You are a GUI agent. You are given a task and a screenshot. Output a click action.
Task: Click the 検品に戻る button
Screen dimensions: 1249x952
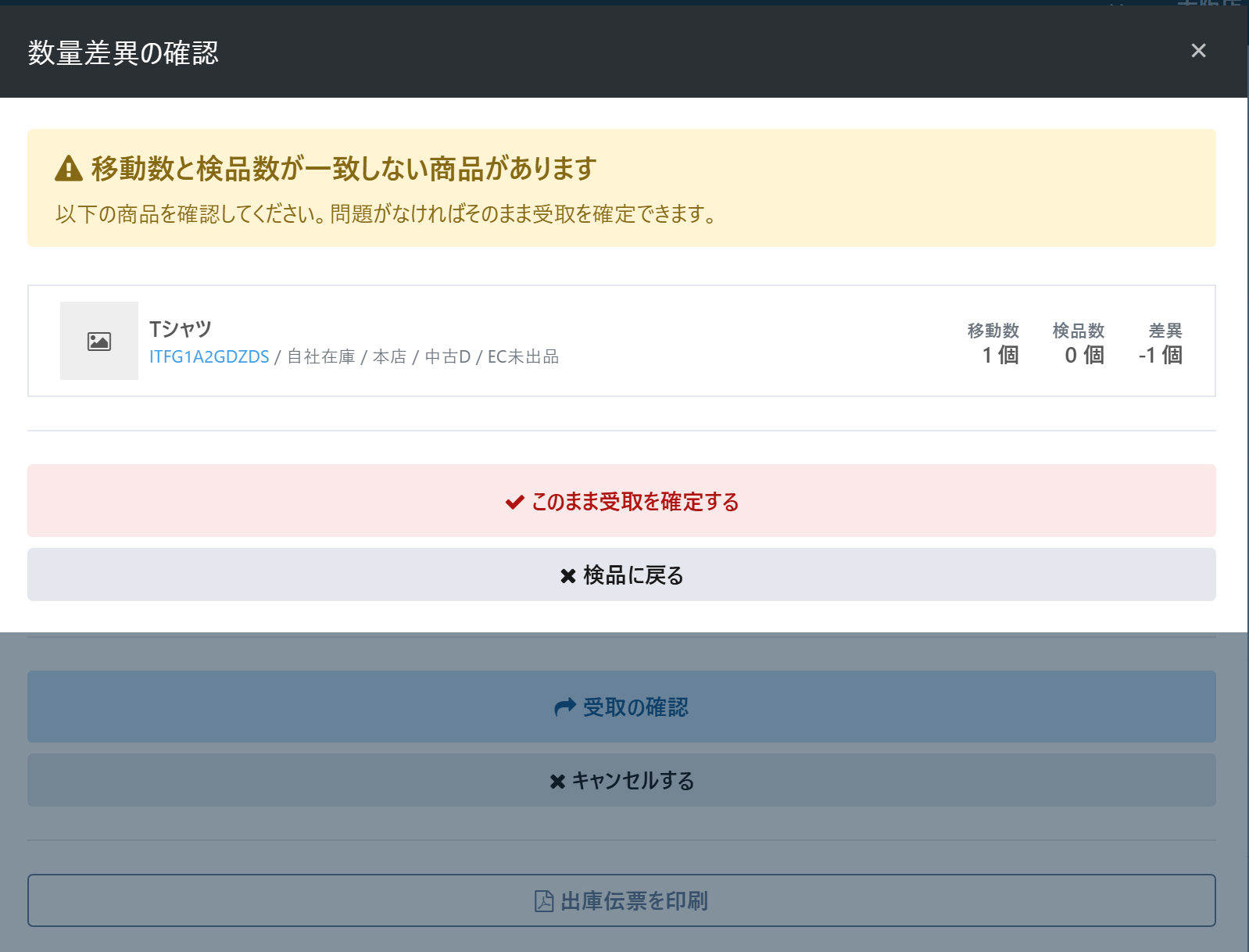tap(621, 574)
